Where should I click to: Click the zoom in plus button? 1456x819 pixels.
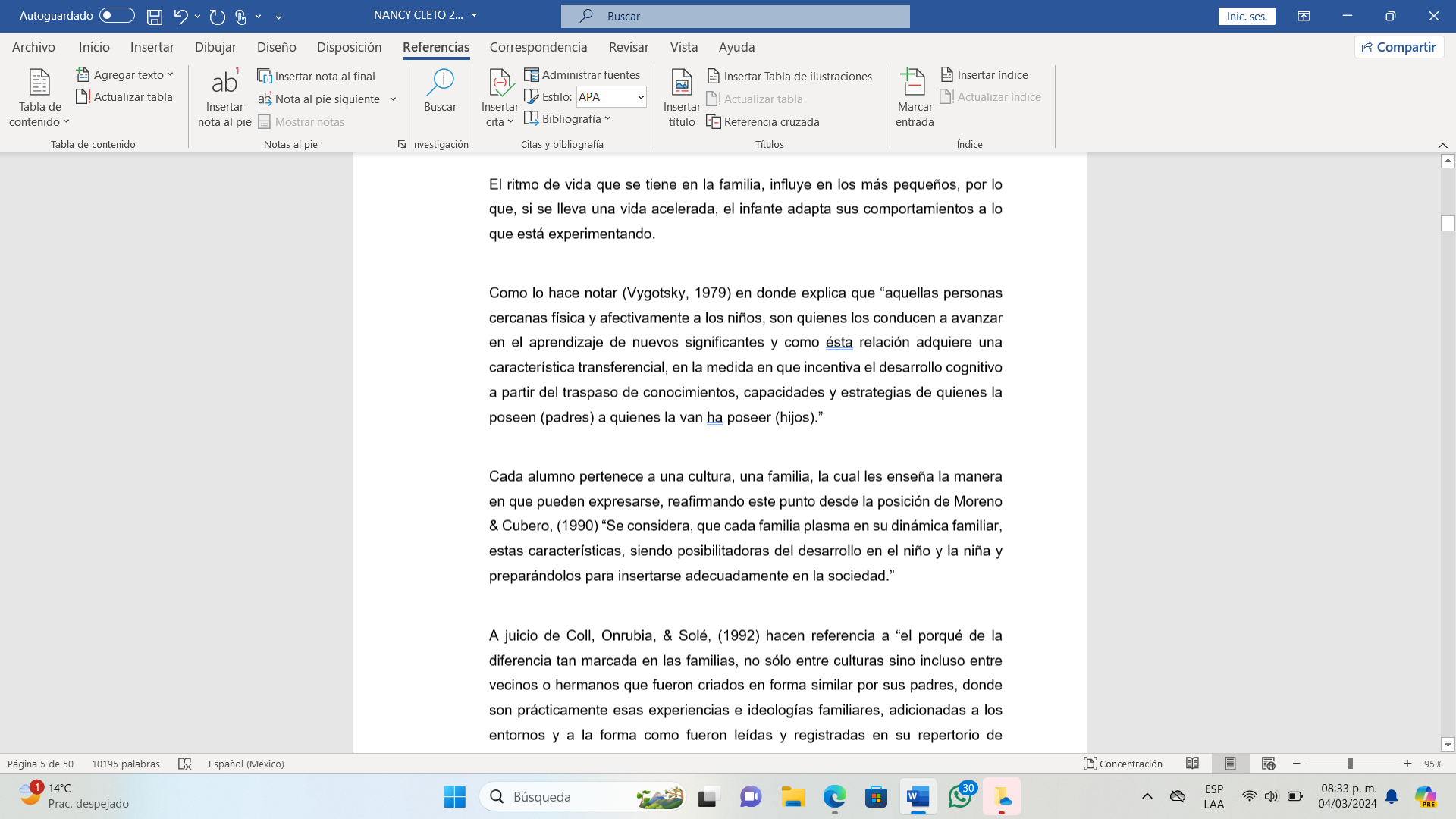(1407, 764)
